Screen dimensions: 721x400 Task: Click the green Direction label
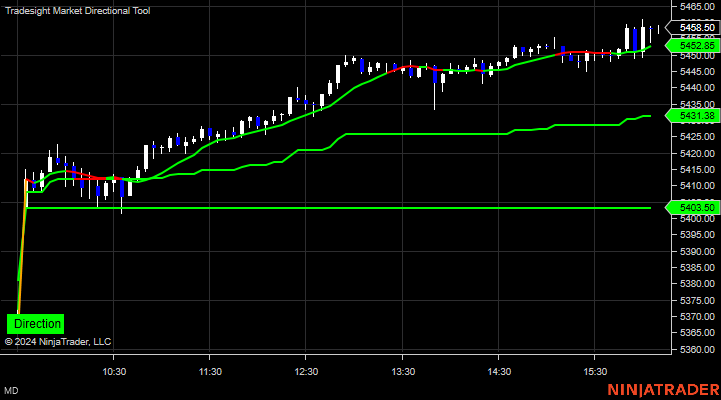[35, 324]
